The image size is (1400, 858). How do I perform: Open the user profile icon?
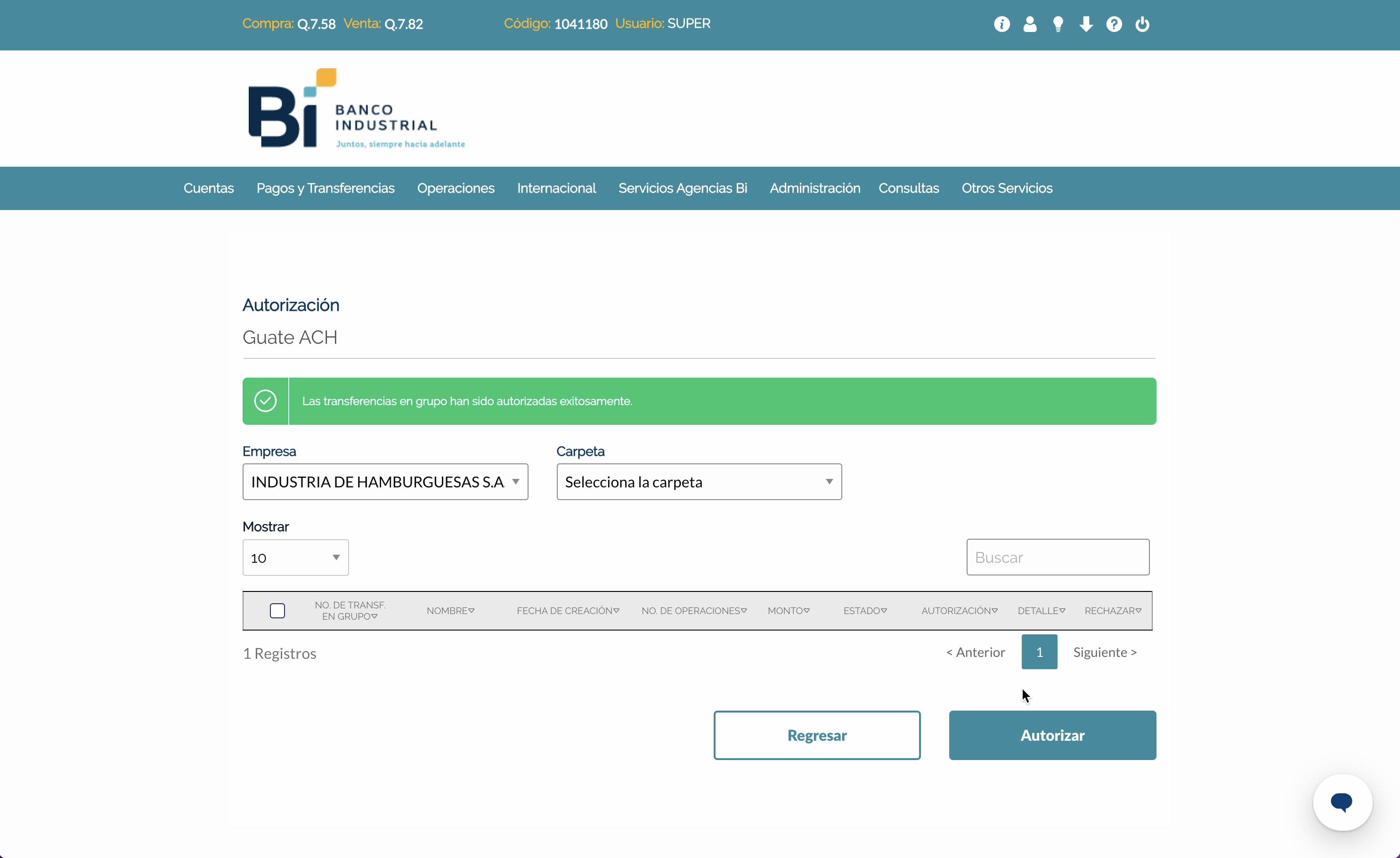coord(1030,24)
